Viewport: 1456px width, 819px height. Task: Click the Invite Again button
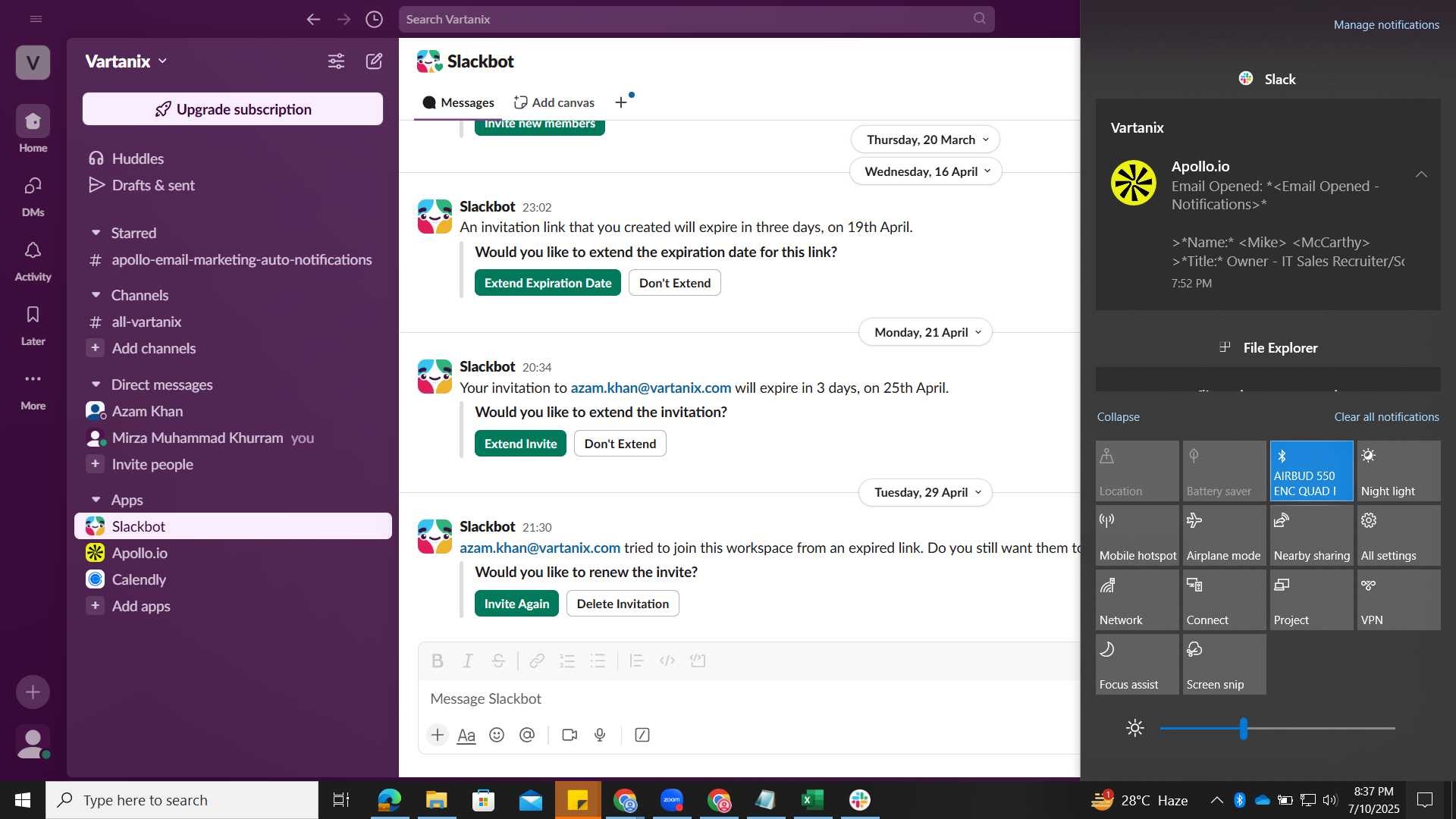(x=516, y=604)
